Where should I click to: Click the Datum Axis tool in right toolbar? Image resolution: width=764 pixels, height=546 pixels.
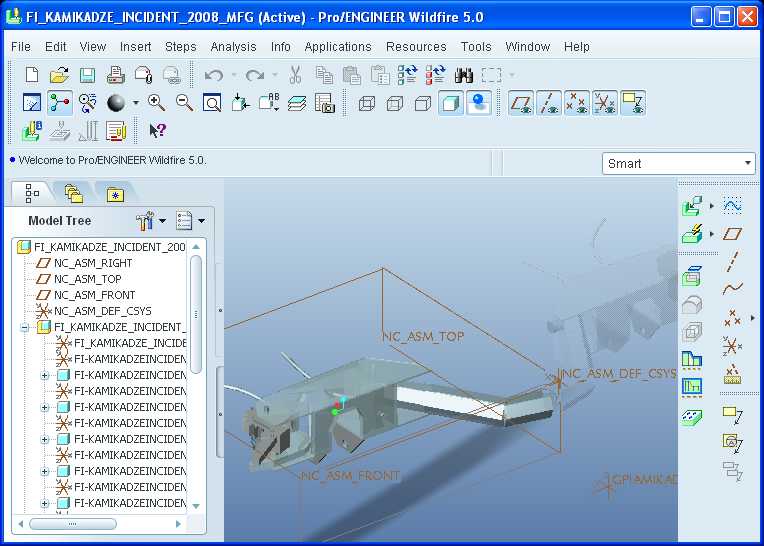pyautogui.click(x=732, y=262)
